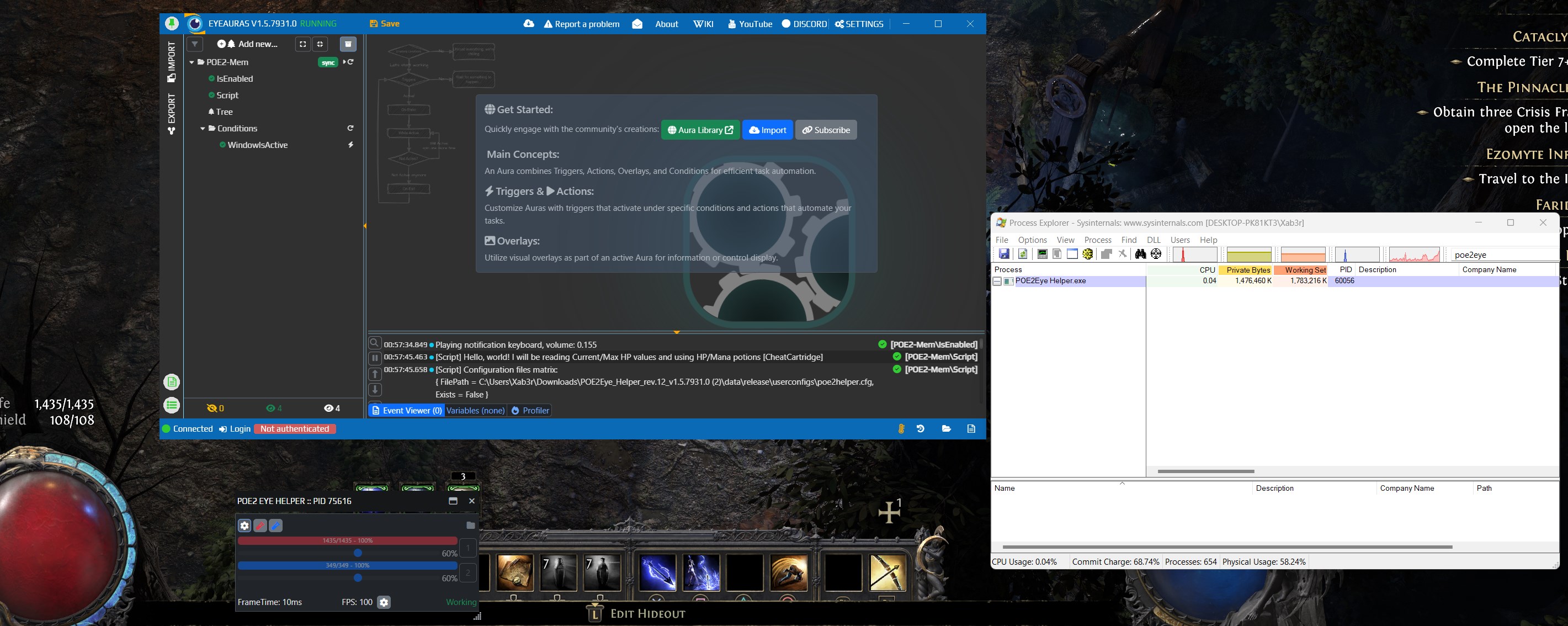Click the history rewind icon in EyeAuras status bar

coord(921,429)
